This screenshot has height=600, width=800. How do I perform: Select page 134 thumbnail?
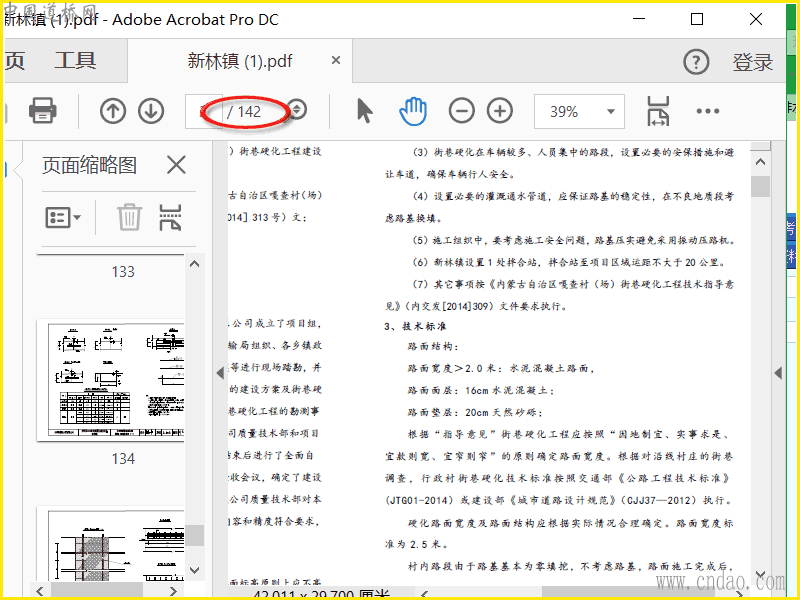tap(111, 380)
